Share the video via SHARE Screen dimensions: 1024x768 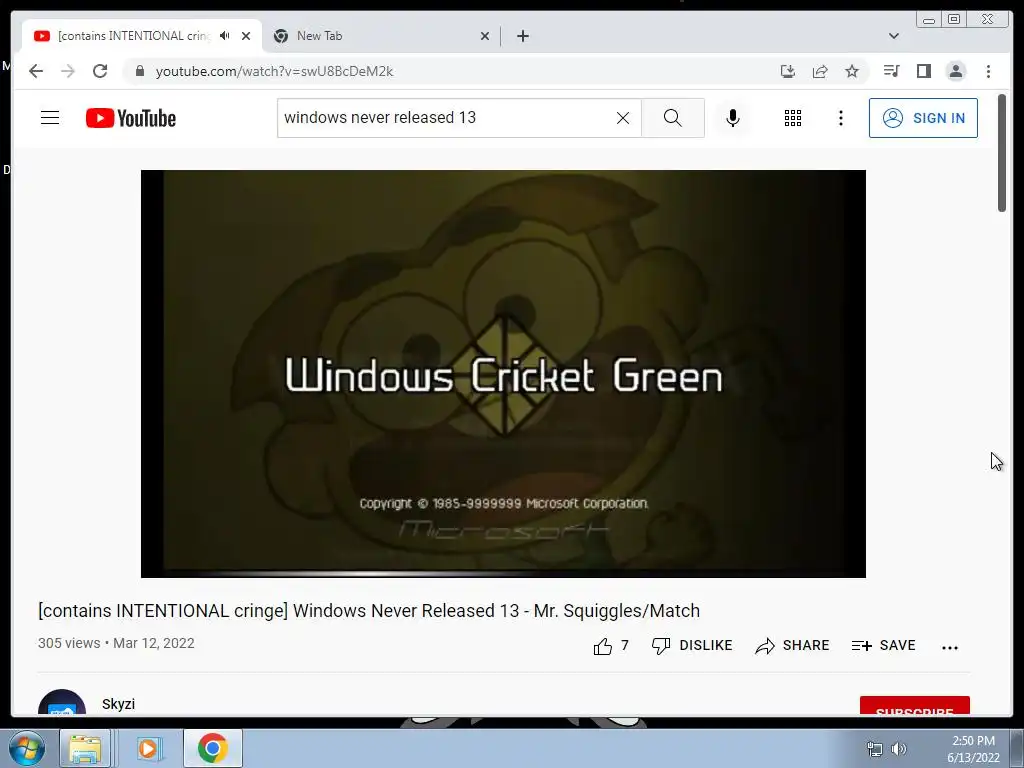point(792,646)
